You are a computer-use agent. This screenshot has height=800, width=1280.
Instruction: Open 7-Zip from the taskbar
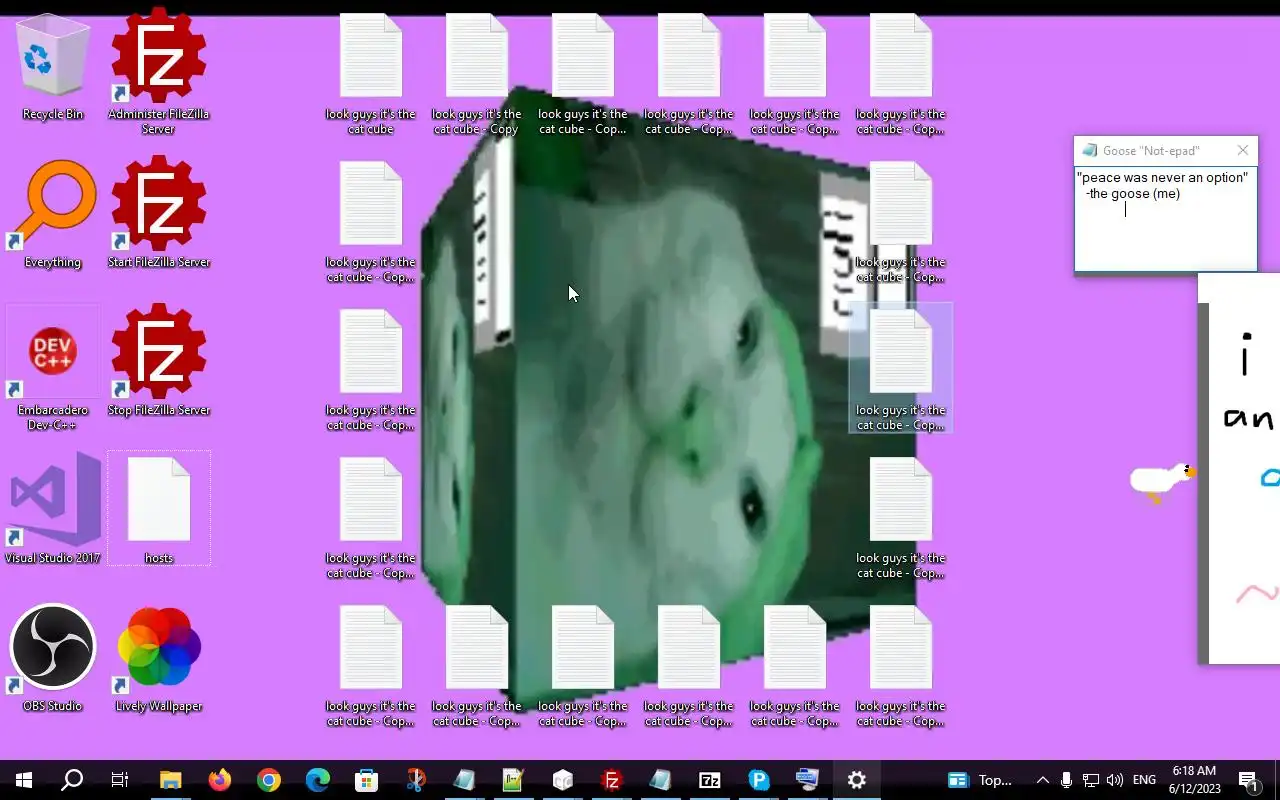pyautogui.click(x=709, y=780)
